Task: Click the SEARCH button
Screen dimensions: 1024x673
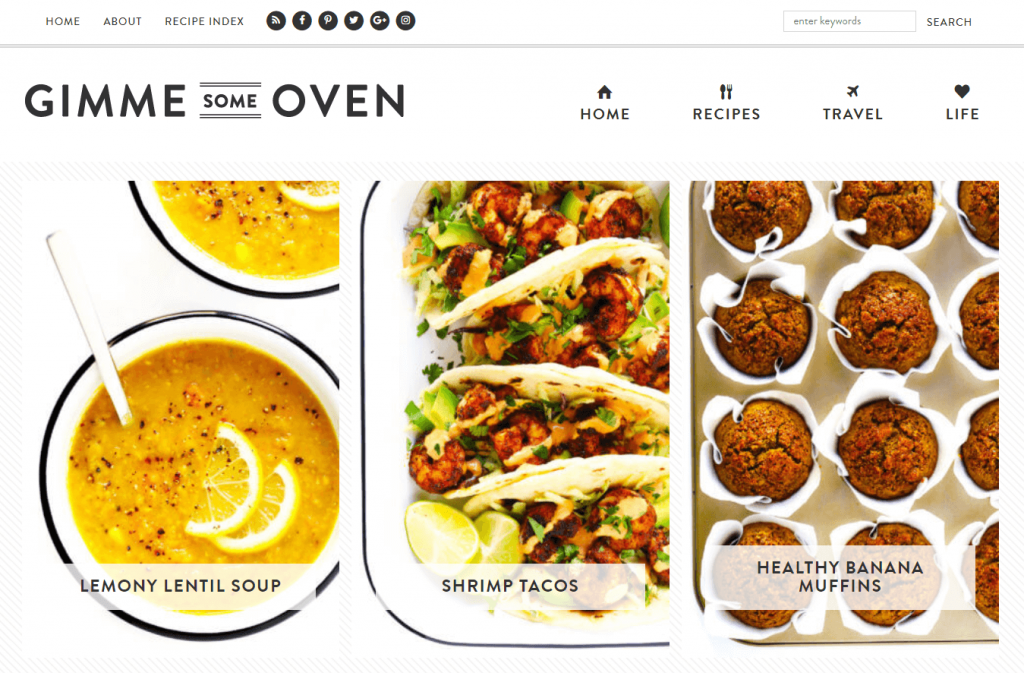Action: point(949,22)
